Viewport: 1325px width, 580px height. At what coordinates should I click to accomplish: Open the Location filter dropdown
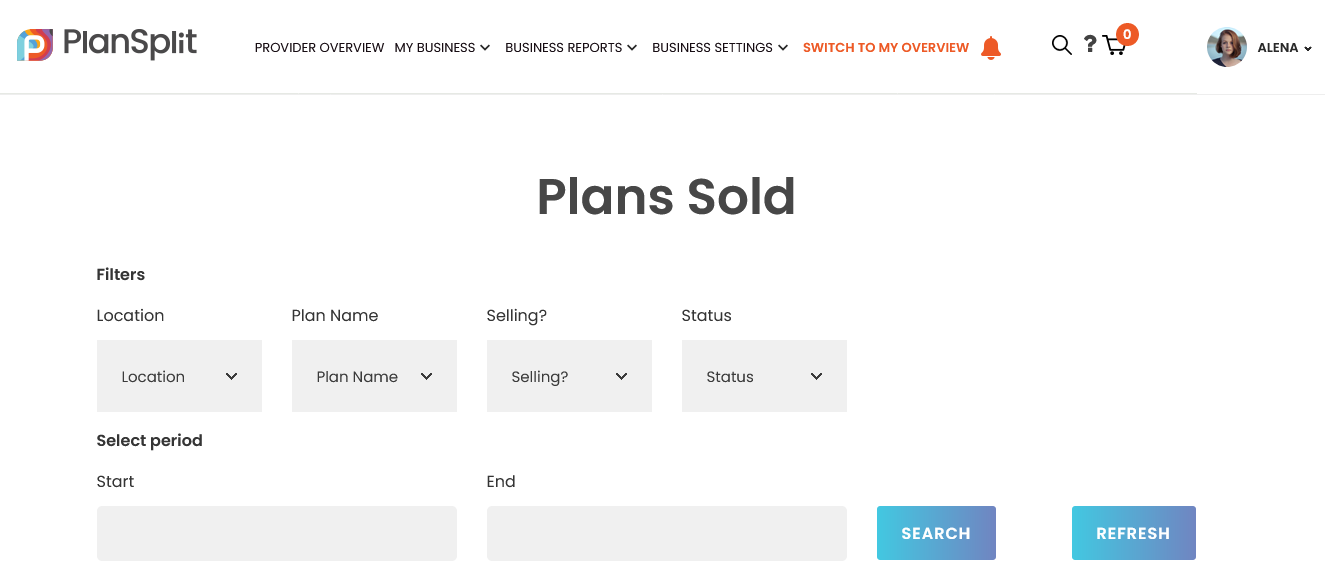point(179,376)
